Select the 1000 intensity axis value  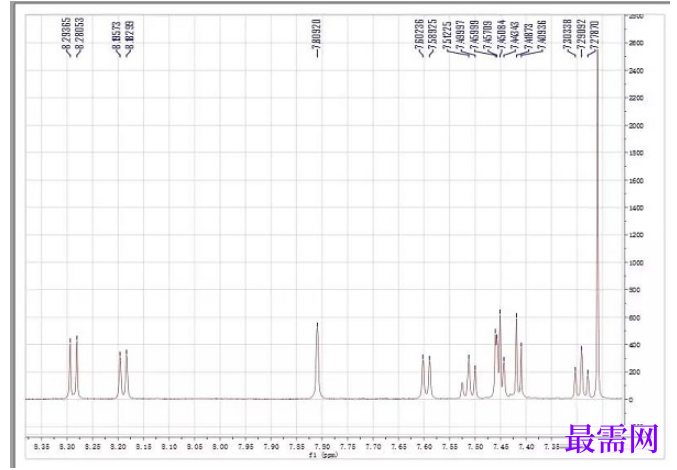coord(636,262)
